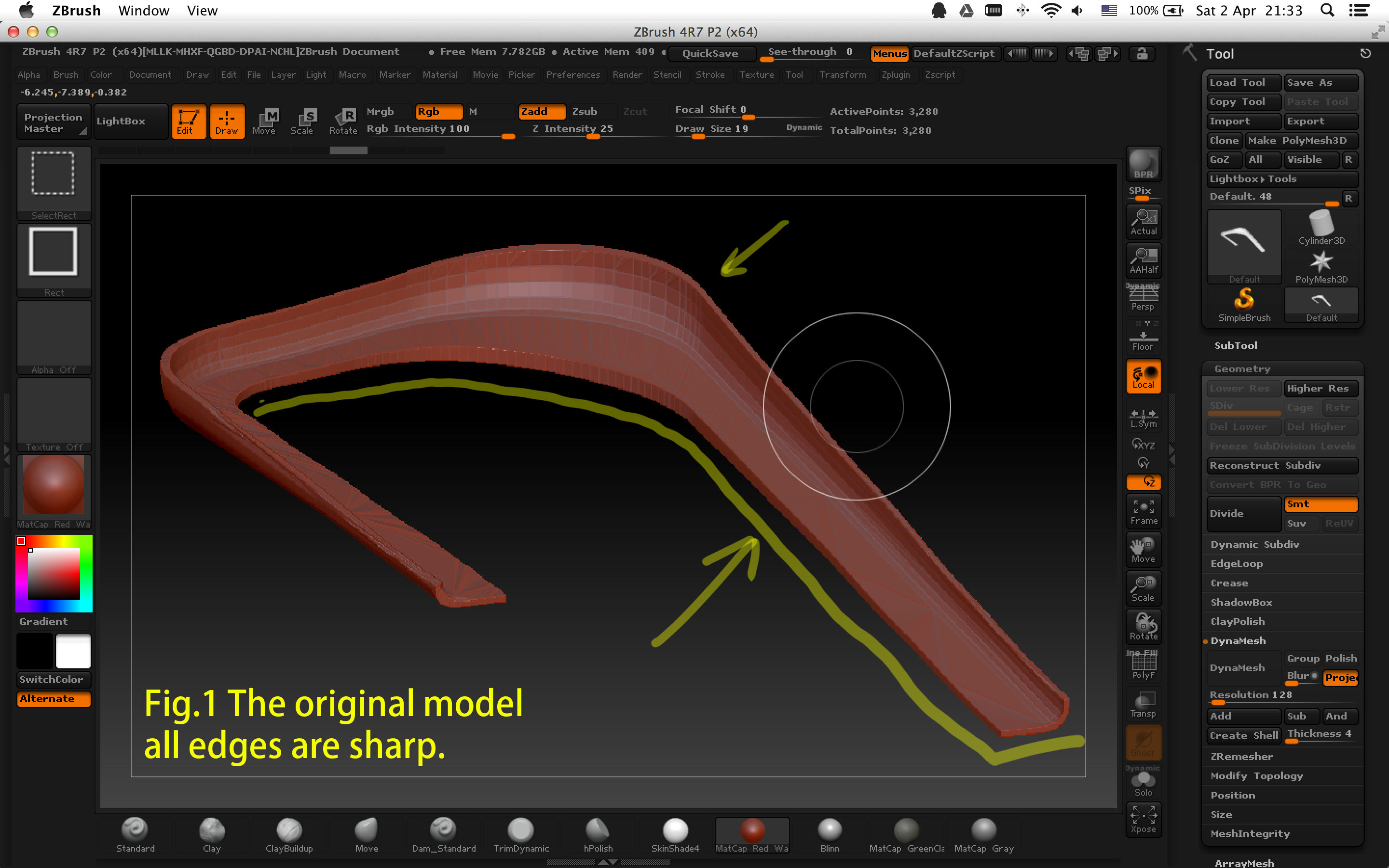The height and width of the screenshot is (868, 1389).
Task: Open LightBox browser
Action: pos(131,121)
